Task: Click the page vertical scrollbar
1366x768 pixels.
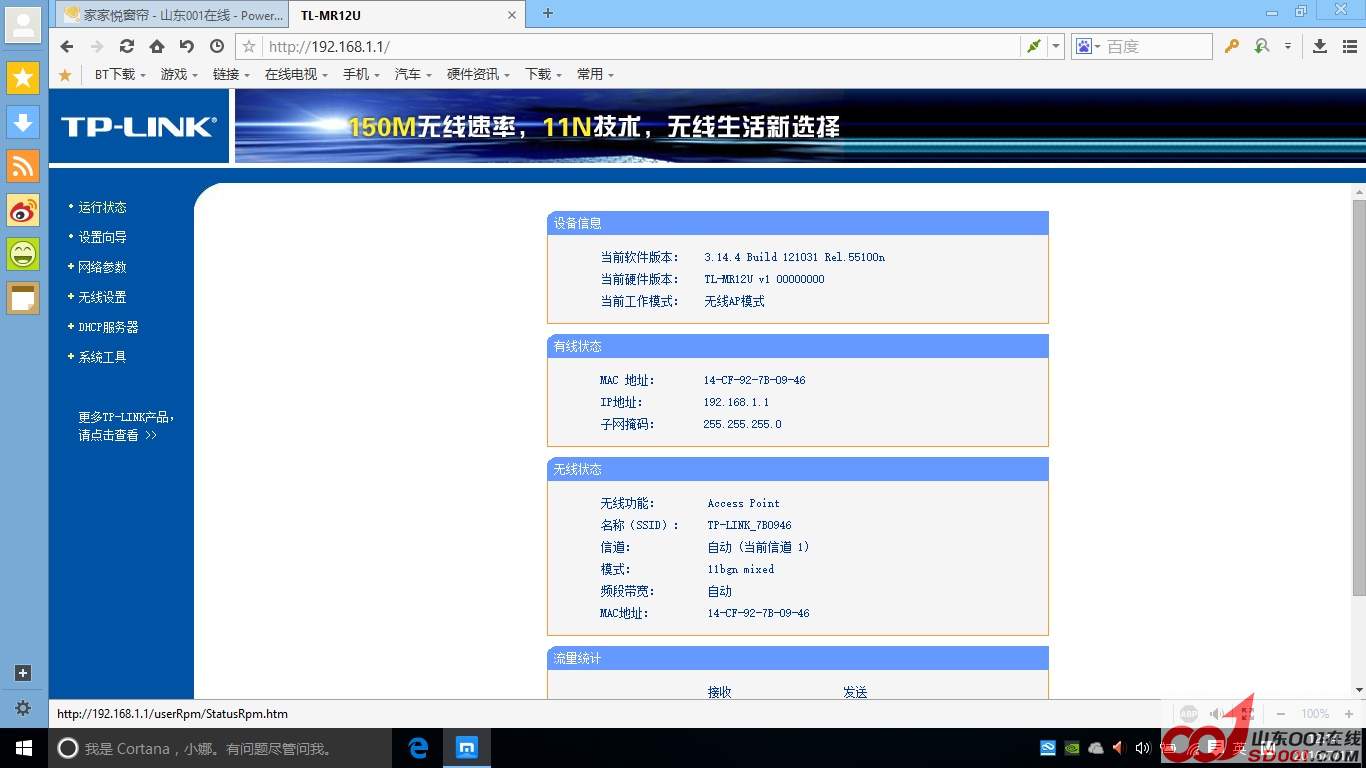Action: [x=1359, y=396]
